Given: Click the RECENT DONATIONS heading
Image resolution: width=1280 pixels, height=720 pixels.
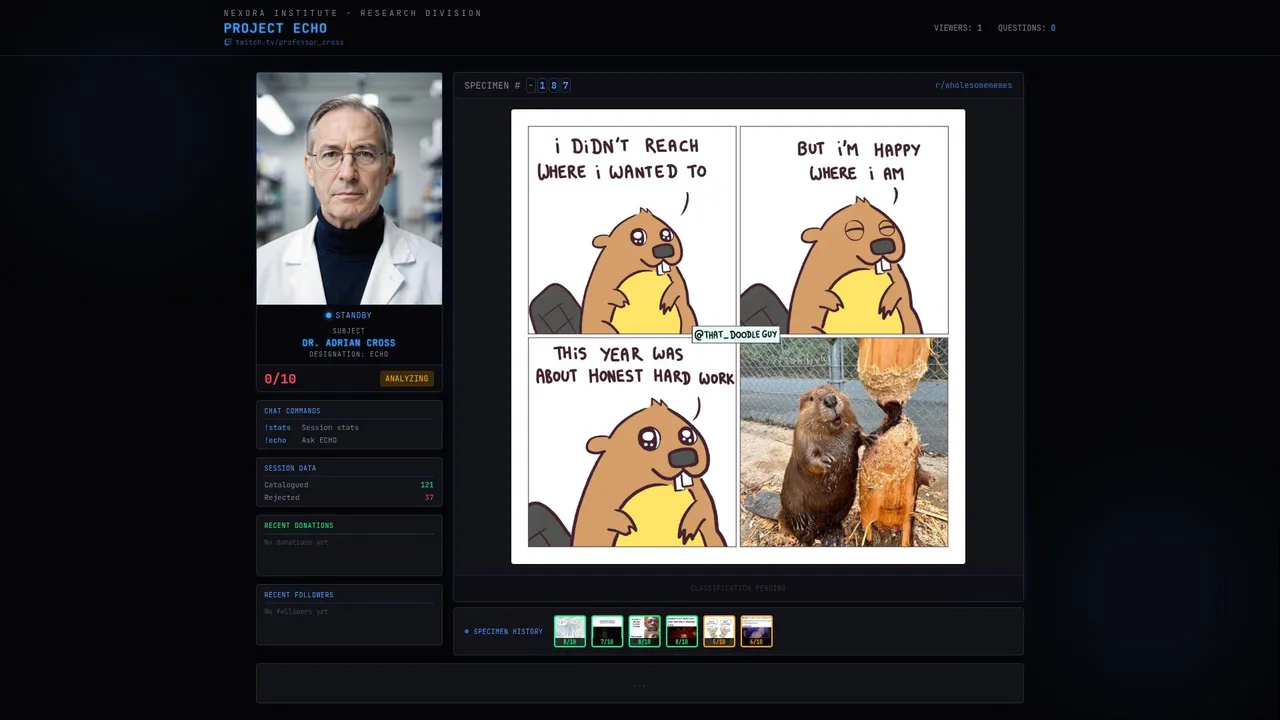Looking at the screenshot, I should point(299,525).
